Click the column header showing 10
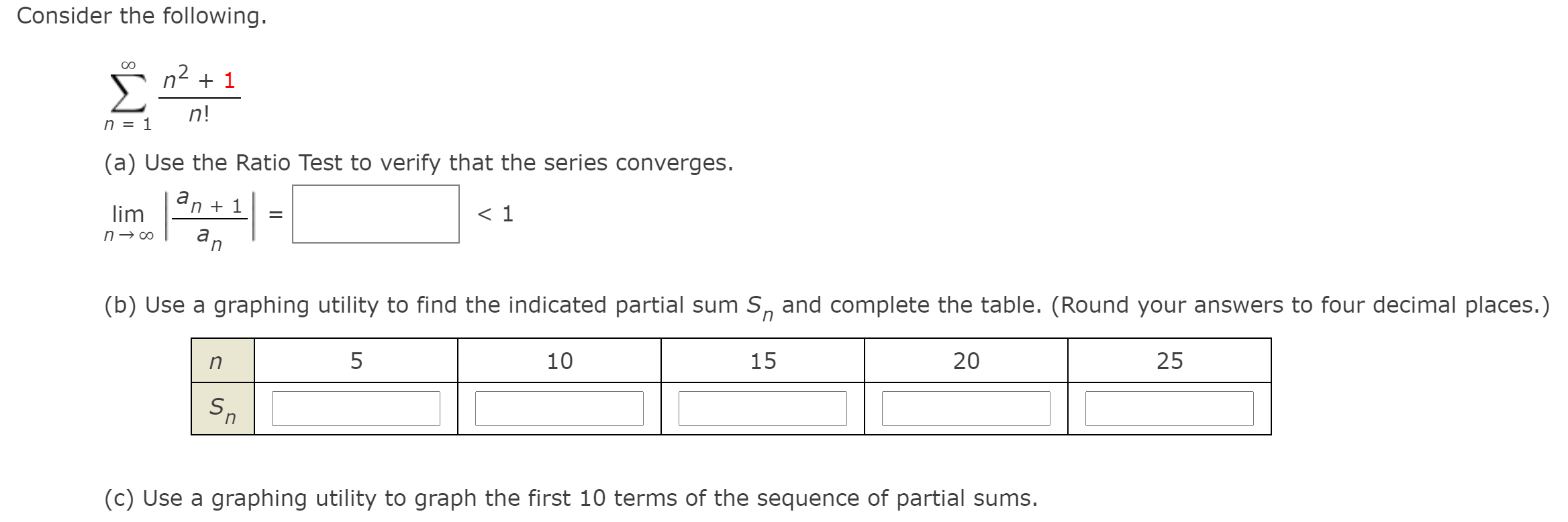The image size is (1568, 522). pyautogui.click(x=561, y=361)
